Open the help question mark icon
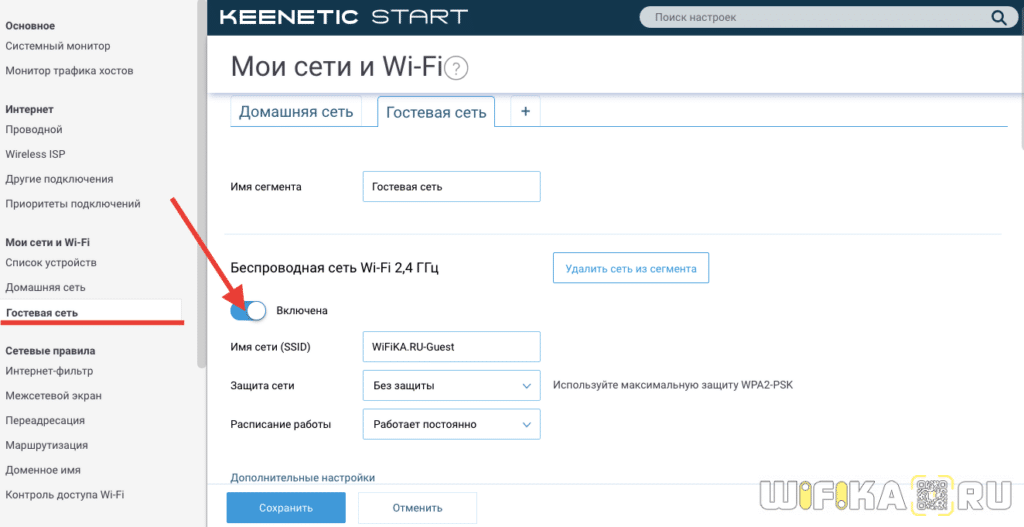 coord(456,68)
